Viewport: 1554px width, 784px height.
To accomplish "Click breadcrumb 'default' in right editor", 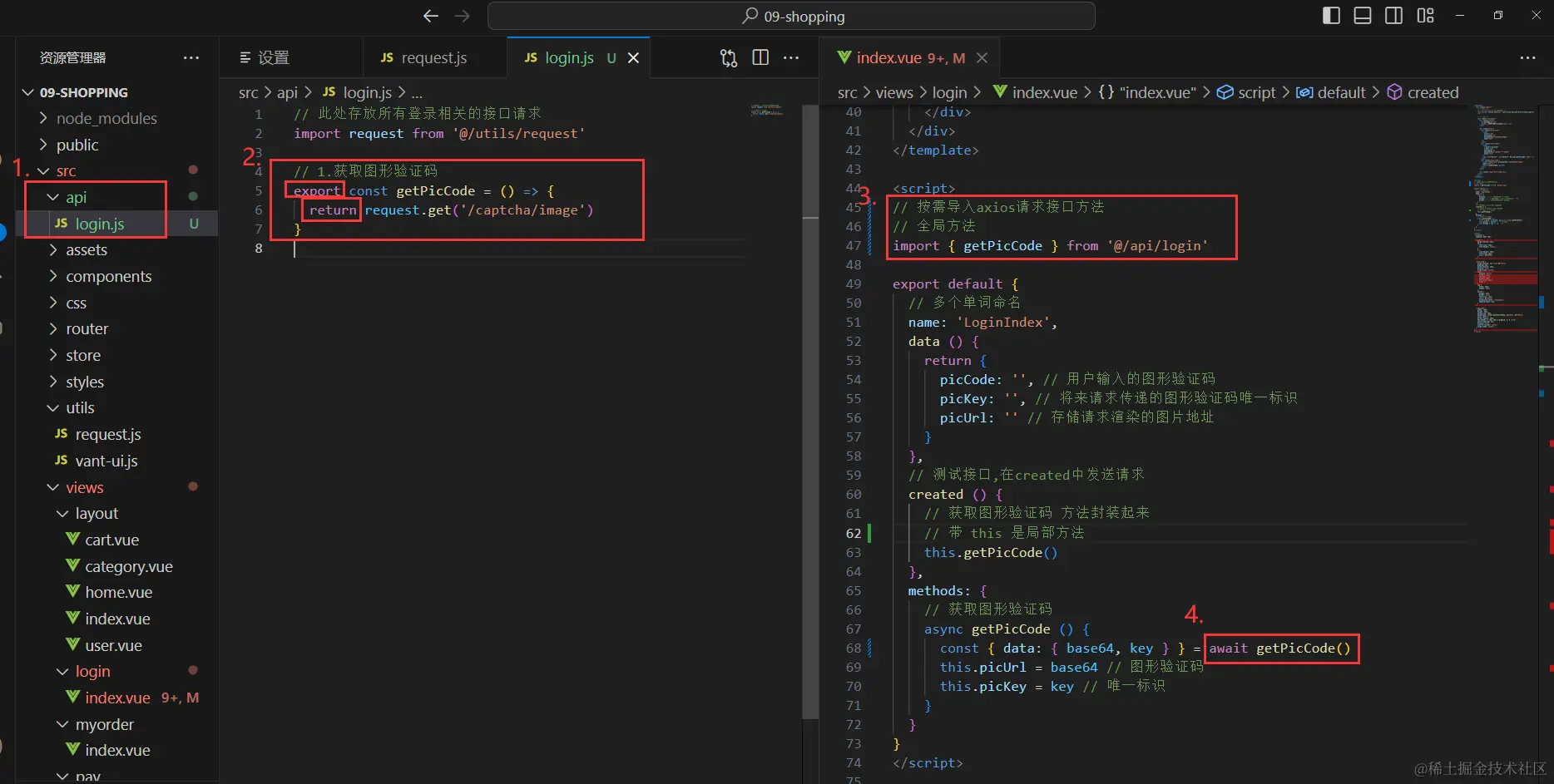I will click(x=1341, y=92).
